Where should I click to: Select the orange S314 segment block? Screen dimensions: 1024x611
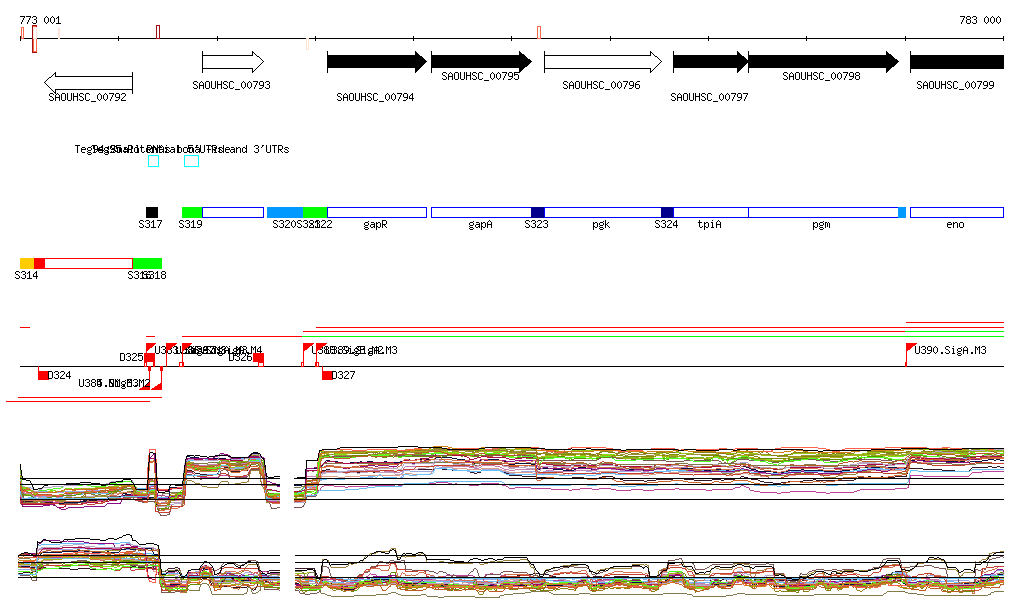tap(27, 263)
